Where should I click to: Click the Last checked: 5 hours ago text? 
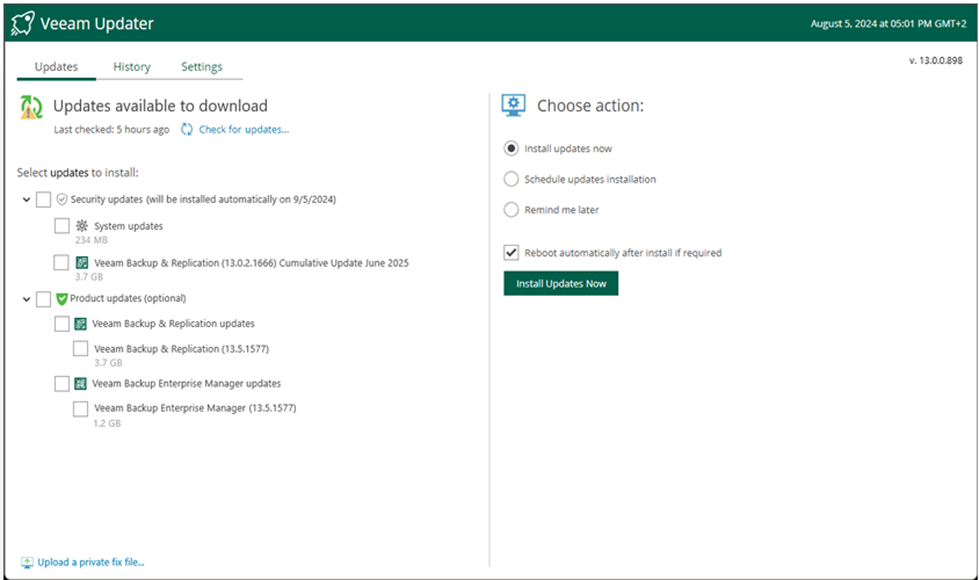tap(111, 129)
